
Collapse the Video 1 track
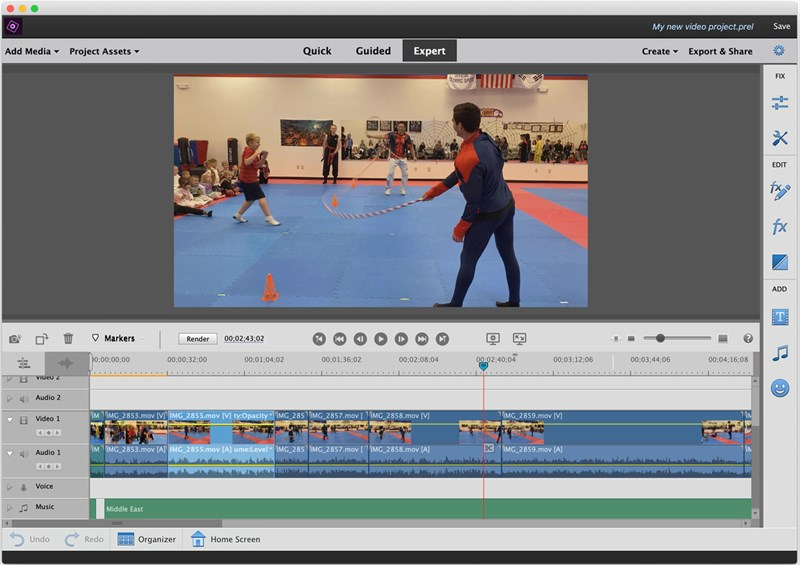pos(10,419)
